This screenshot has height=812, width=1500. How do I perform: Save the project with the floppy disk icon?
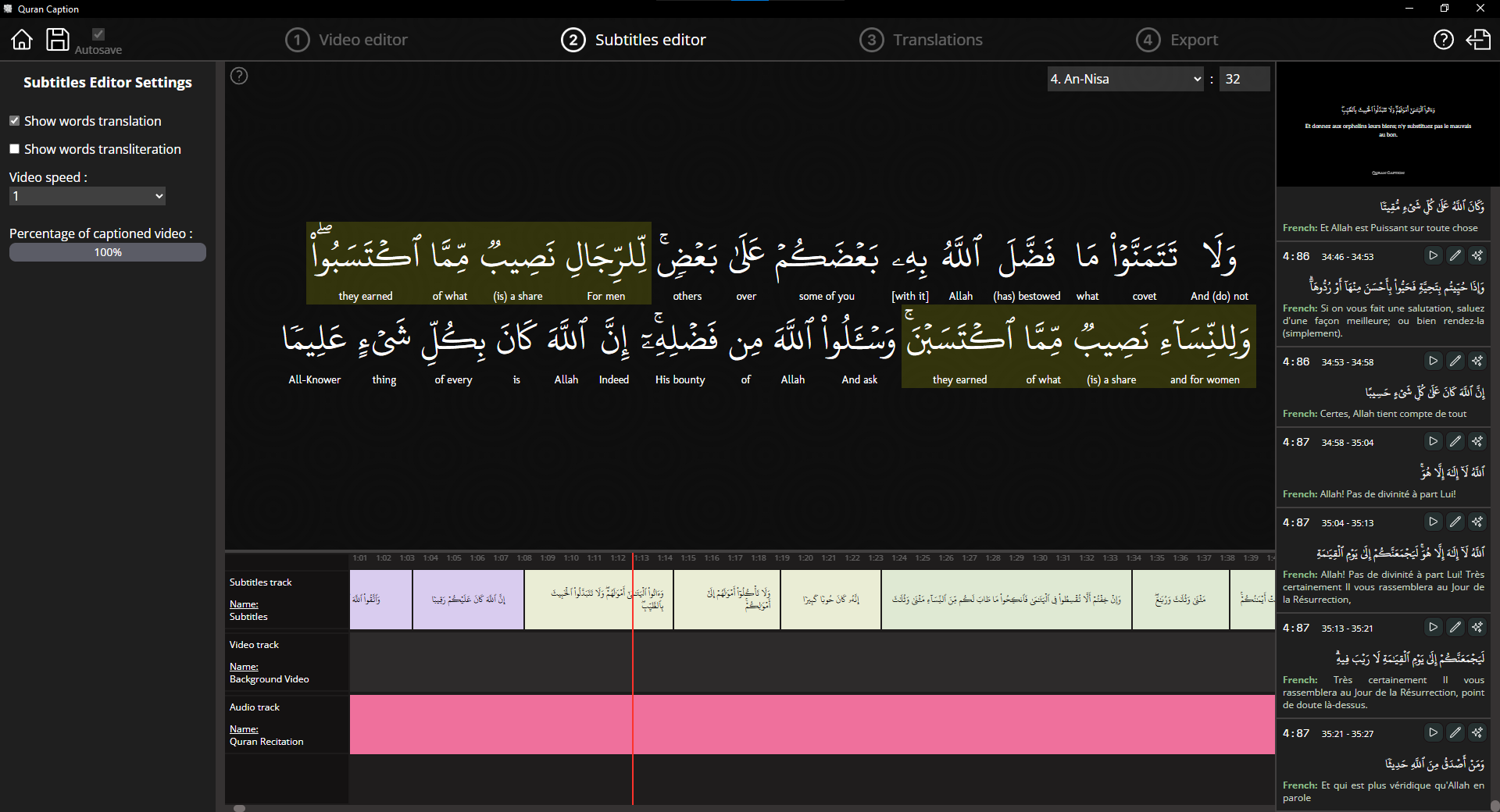pos(57,39)
